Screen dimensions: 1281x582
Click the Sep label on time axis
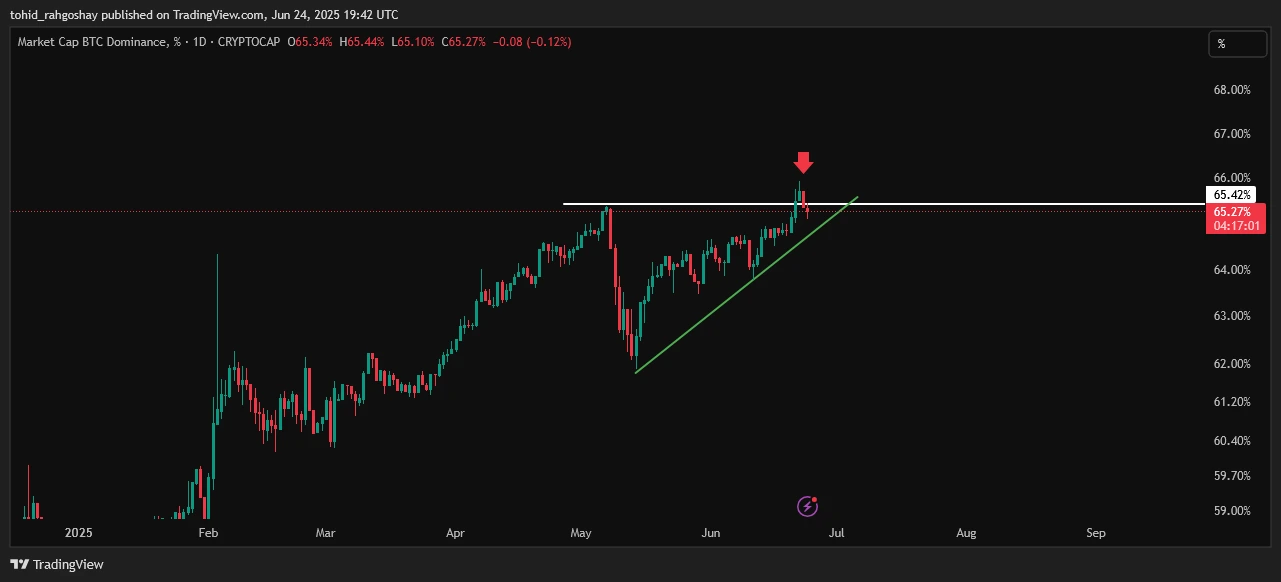(x=1096, y=533)
